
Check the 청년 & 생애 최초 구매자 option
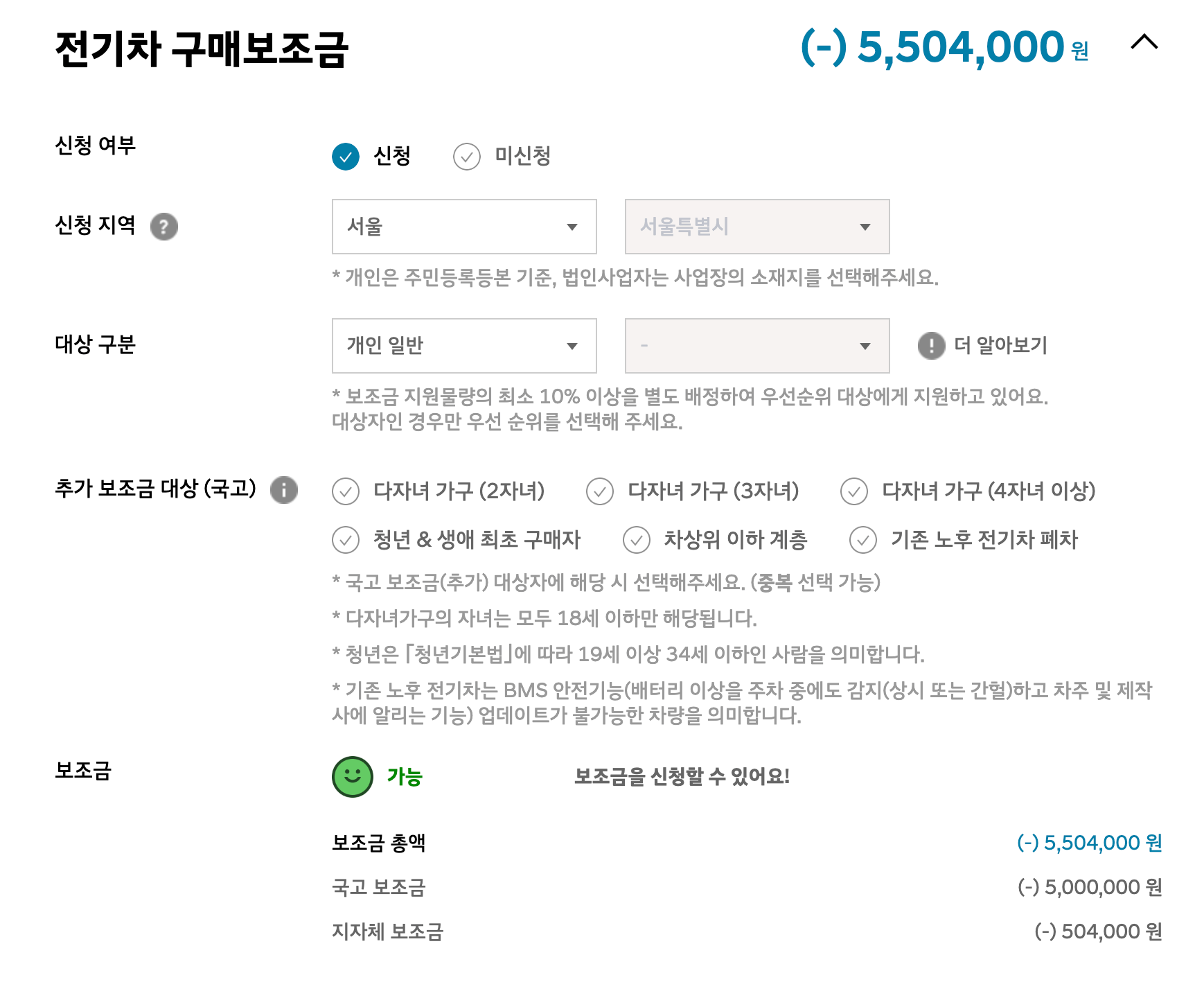point(345,540)
